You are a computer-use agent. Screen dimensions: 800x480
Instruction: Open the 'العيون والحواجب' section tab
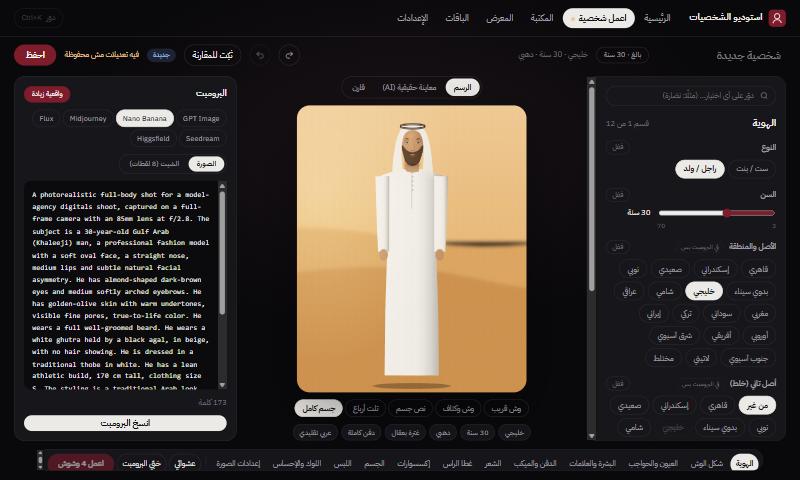coord(653,464)
